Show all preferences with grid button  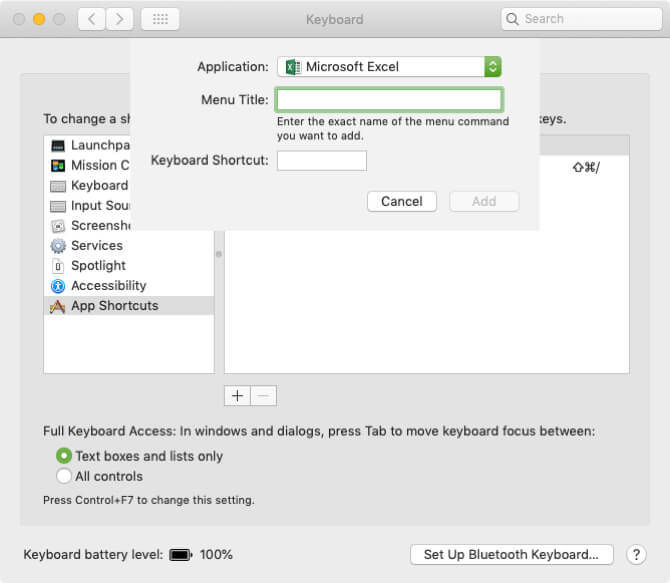[x=160, y=19]
